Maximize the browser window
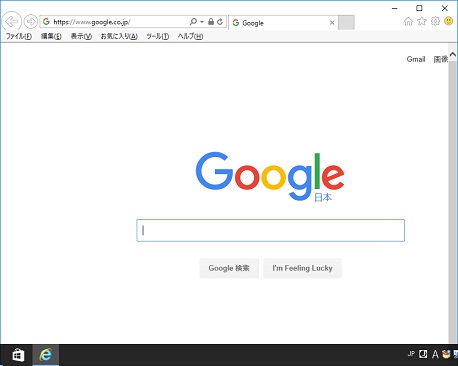This screenshot has width=458, height=366. tap(419, 8)
